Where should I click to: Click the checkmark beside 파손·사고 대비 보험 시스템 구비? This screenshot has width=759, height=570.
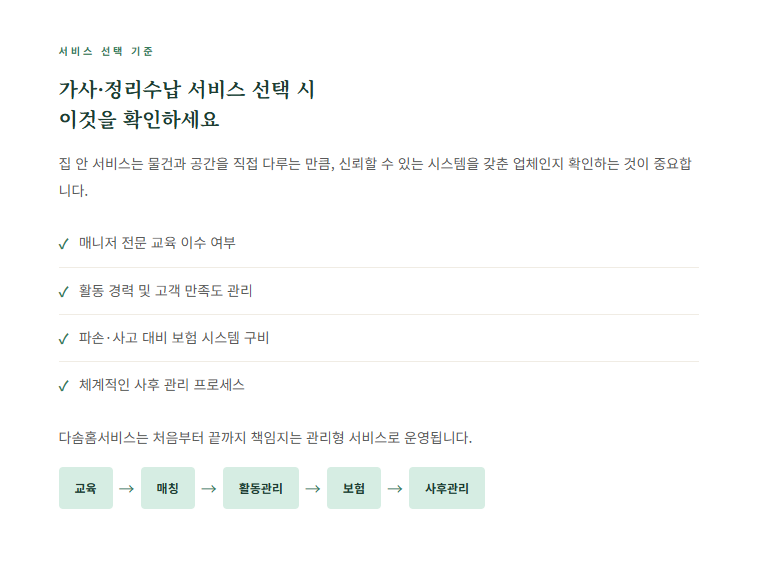(x=64, y=339)
